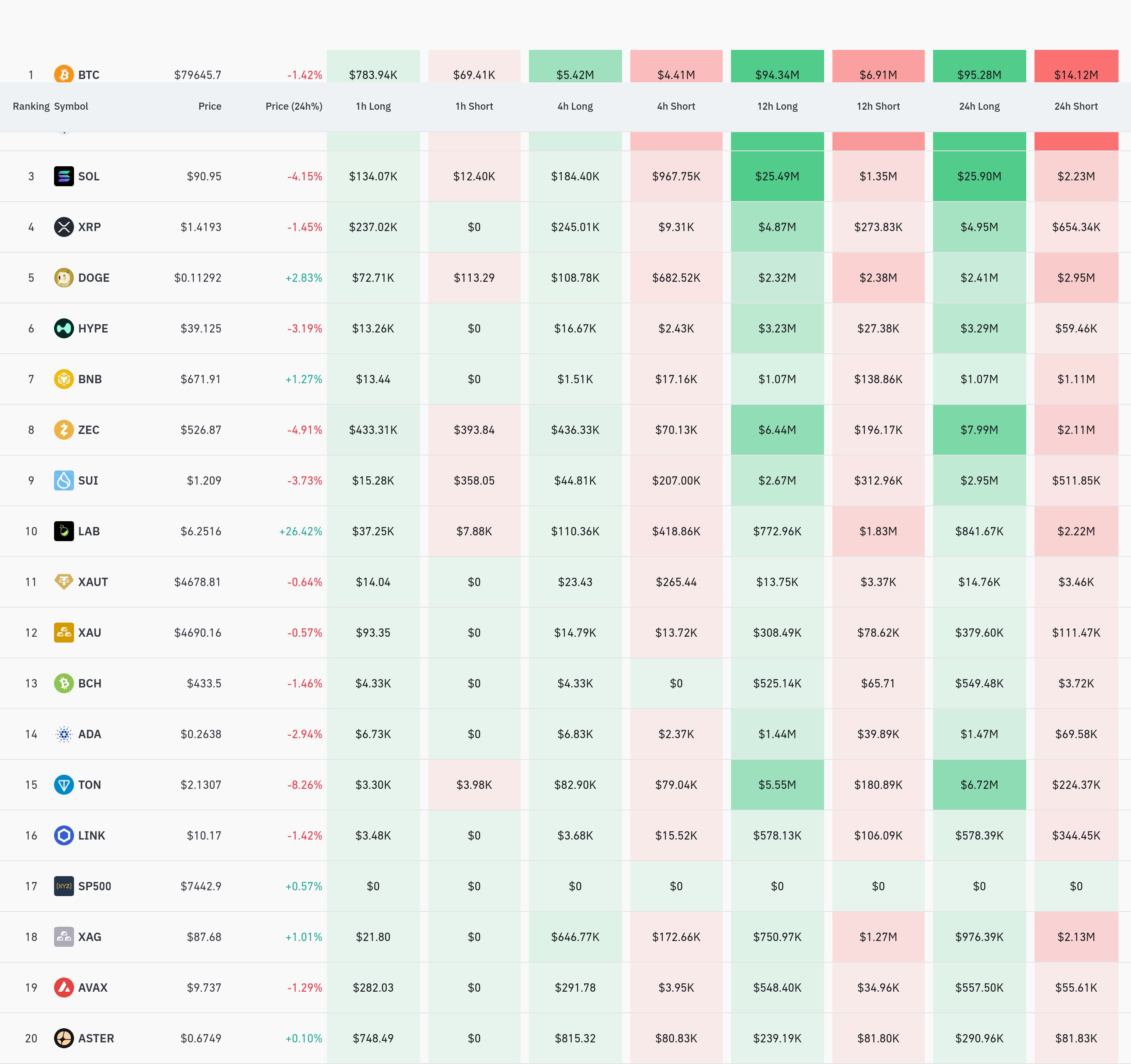This screenshot has height=1064, width=1131.
Task: Open the SOL symbol link
Action: pyautogui.click(x=89, y=176)
